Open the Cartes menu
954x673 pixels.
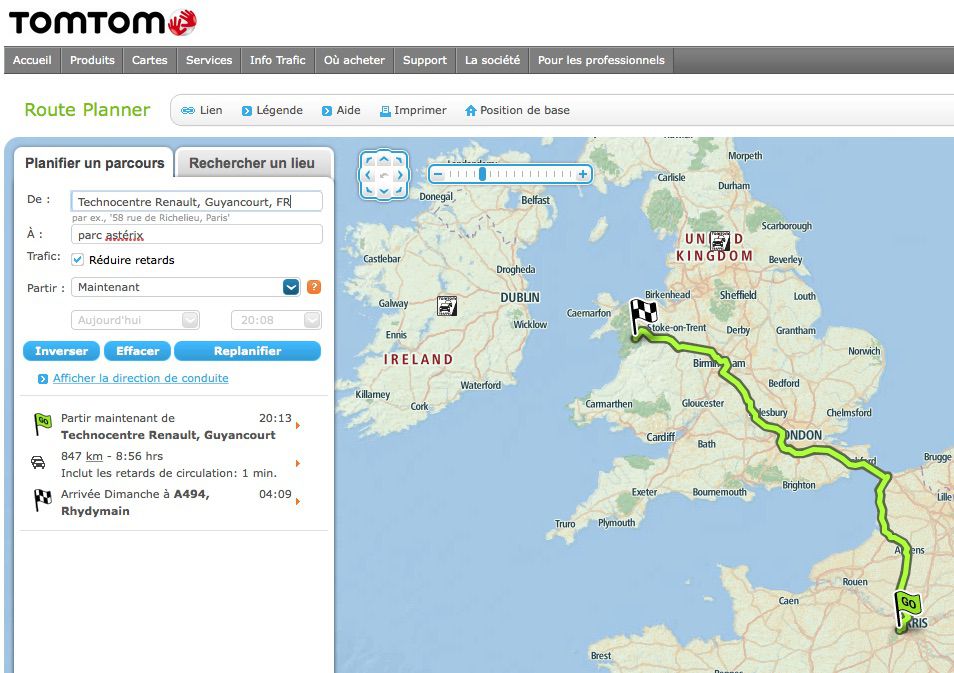pyautogui.click(x=150, y=60)
